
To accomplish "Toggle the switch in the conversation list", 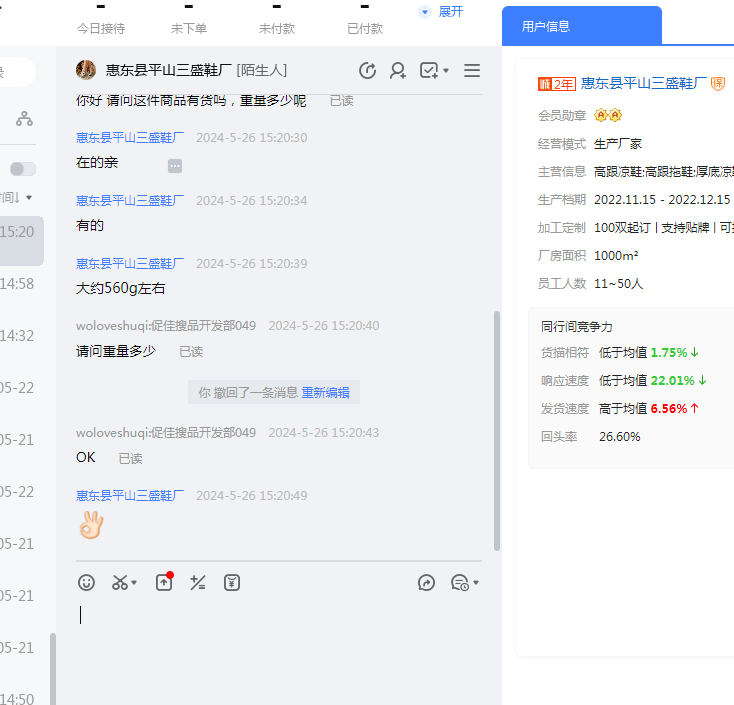I will point(23,169).
